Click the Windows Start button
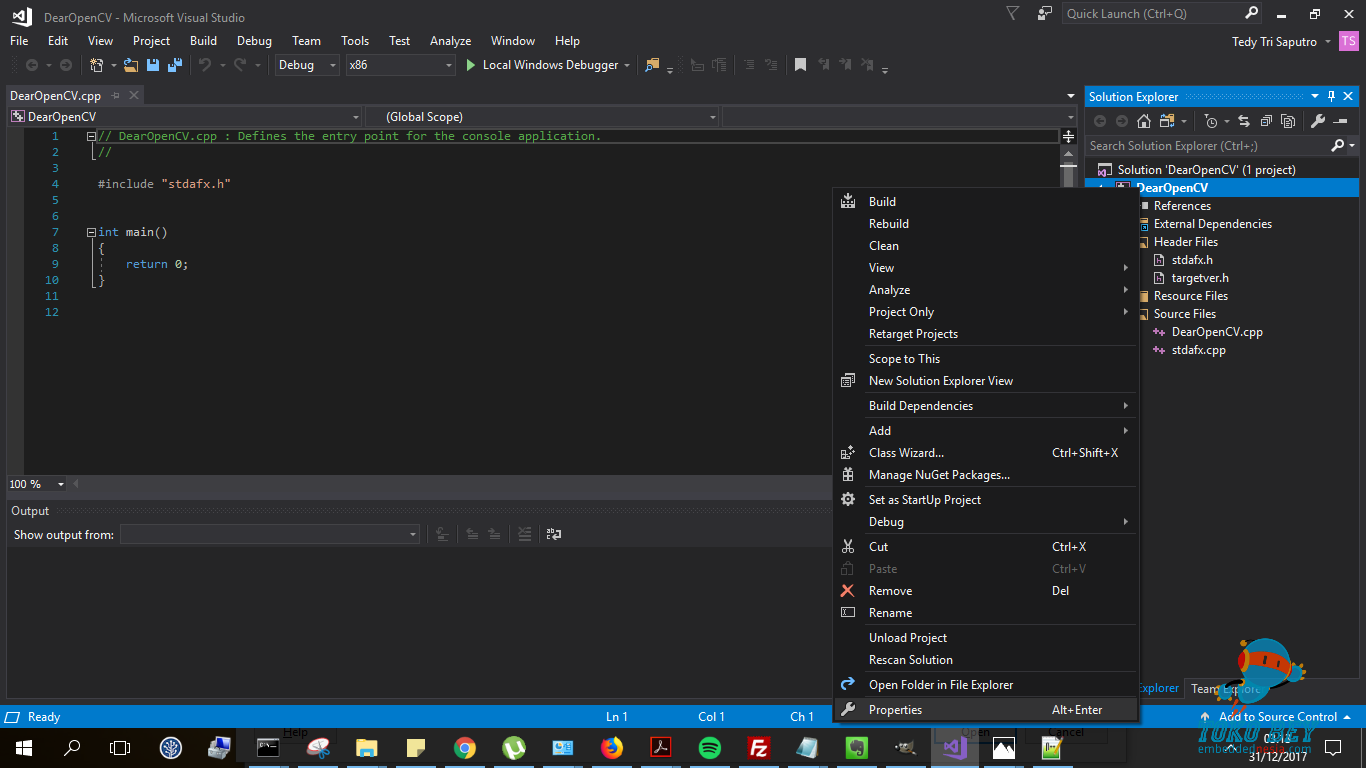 (24, 747)
